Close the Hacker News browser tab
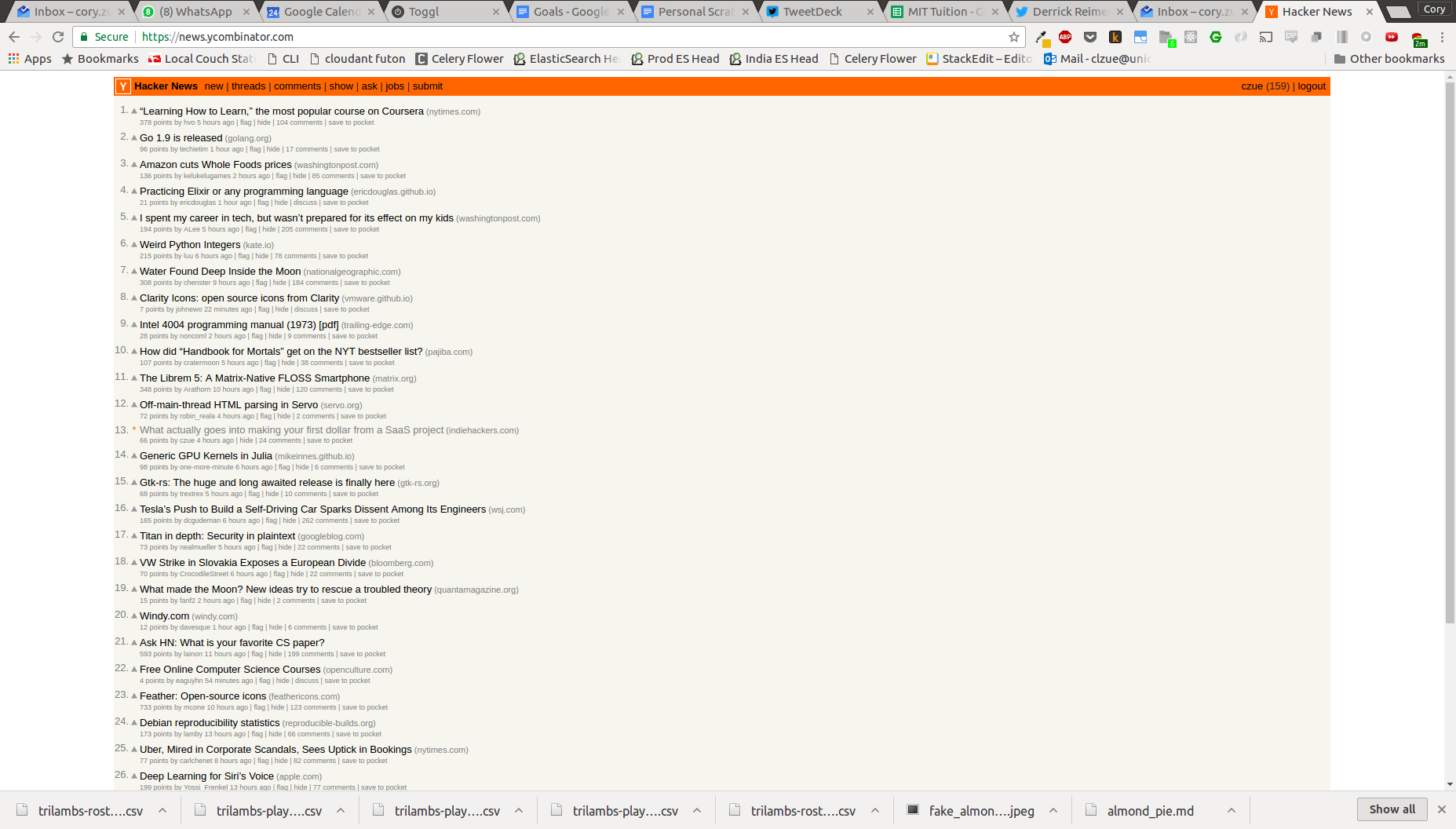The image size is (1456, 829). 1370,12
